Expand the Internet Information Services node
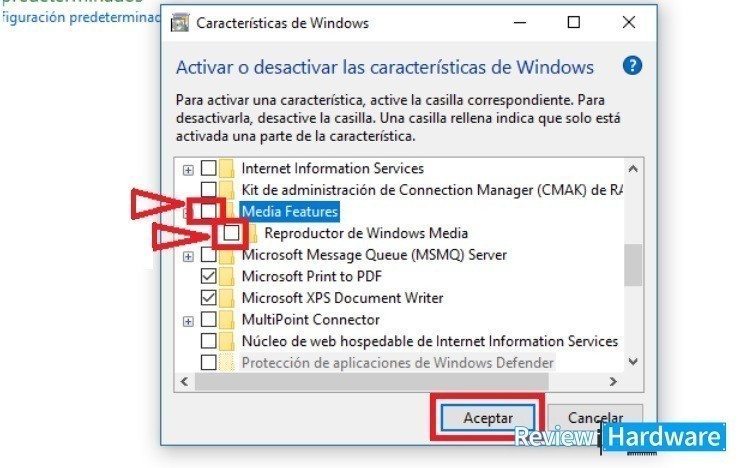 tap(188, 170)
